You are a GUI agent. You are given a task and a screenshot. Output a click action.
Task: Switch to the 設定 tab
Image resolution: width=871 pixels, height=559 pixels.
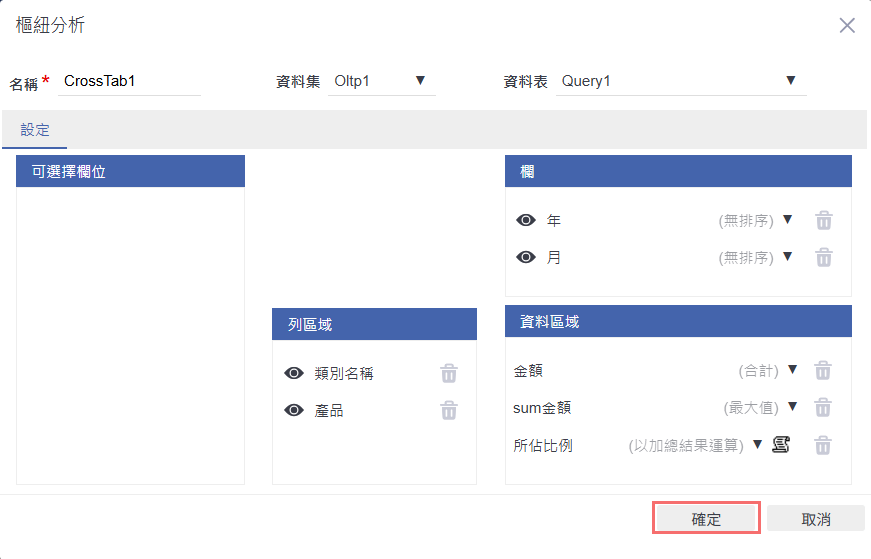[x=35, y=130]
